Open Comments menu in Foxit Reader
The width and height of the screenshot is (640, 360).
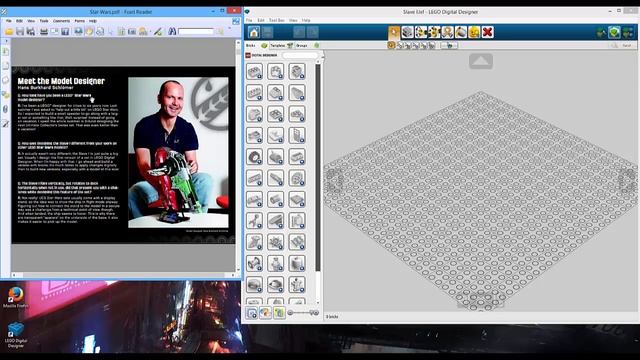(61, 20)
